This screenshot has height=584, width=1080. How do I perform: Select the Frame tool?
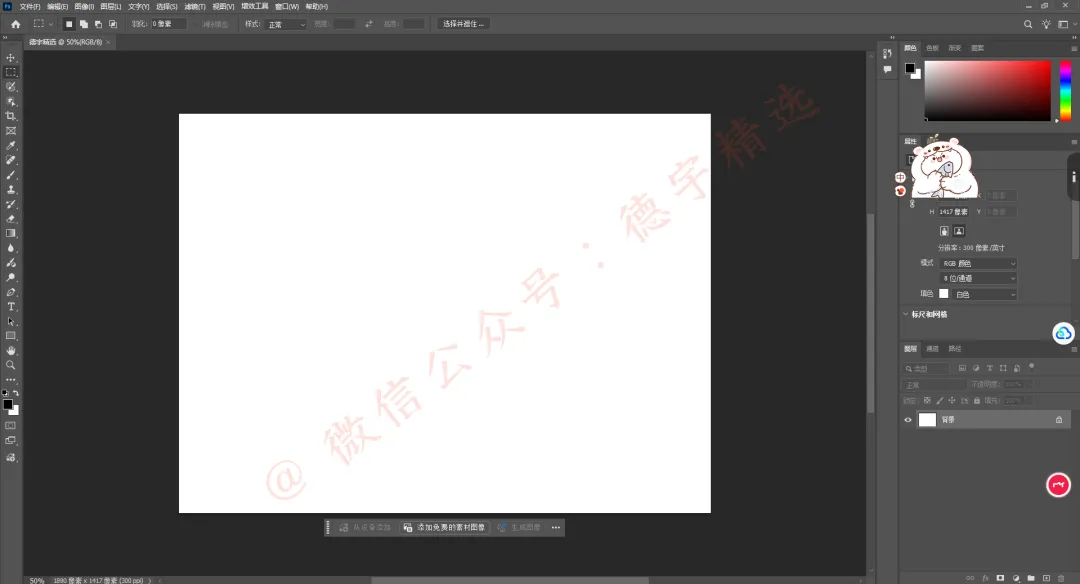tap(11, 131)
